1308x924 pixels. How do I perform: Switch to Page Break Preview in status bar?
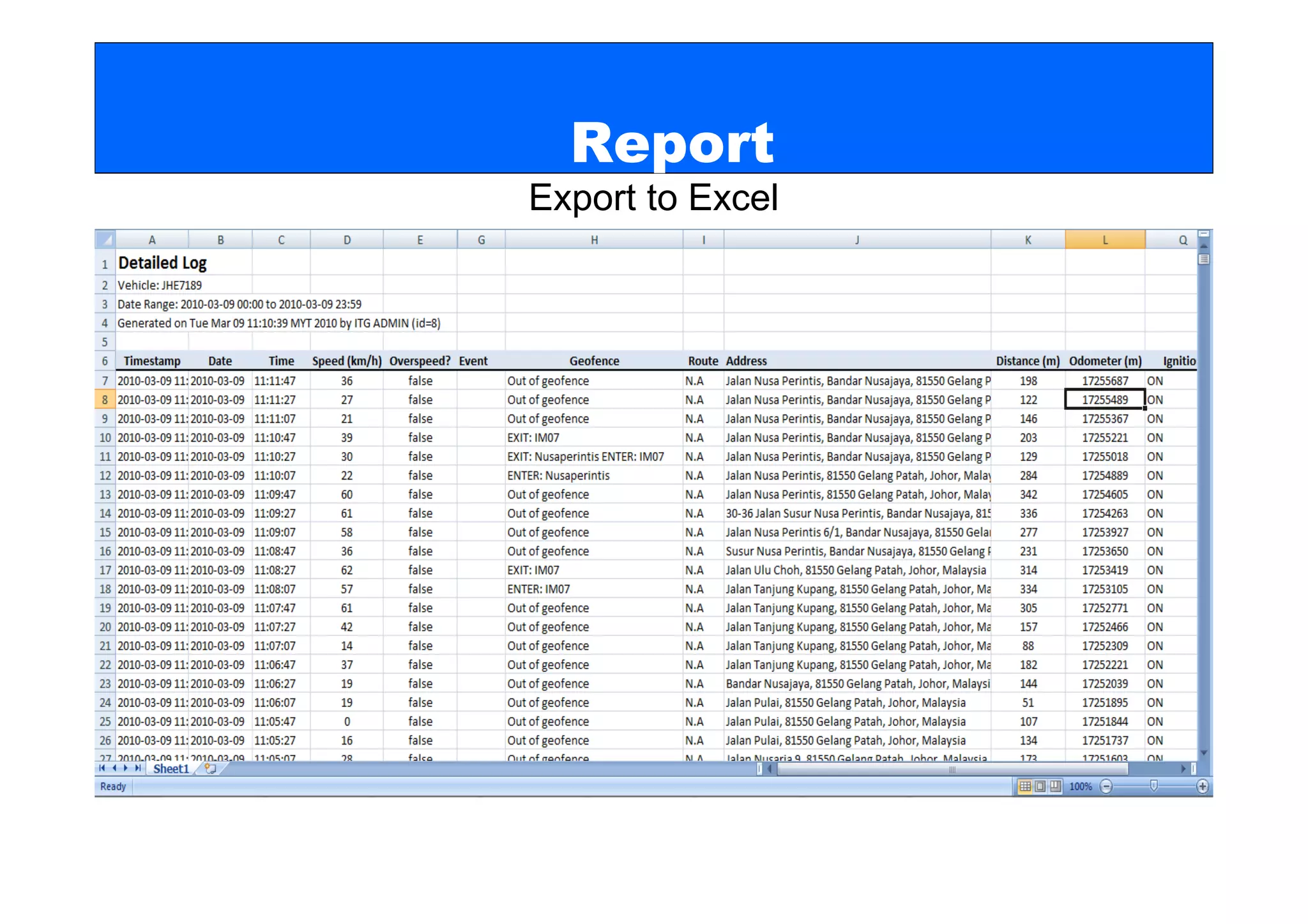1055,787
